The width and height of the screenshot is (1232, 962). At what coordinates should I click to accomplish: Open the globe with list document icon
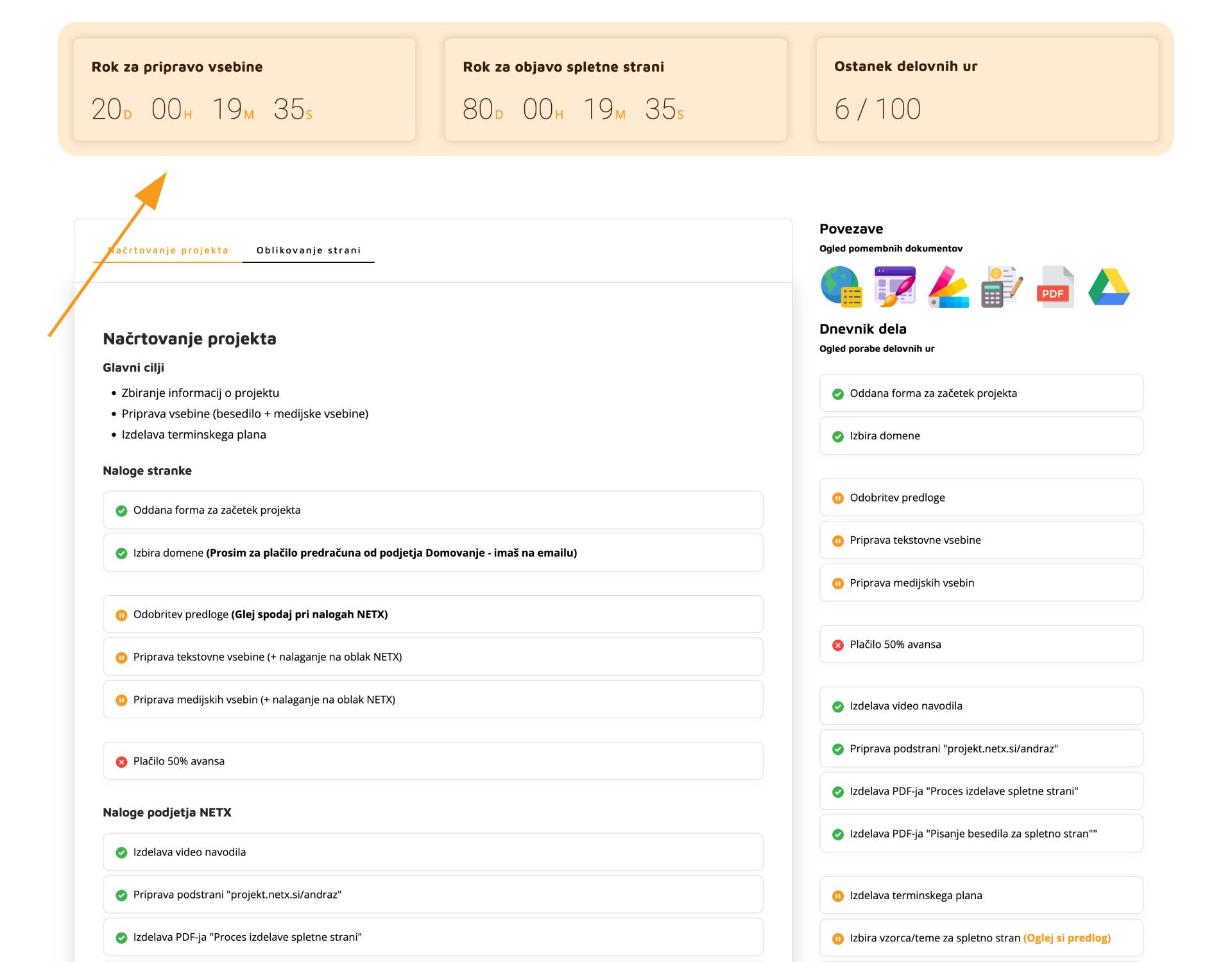click(x=841, y=287)
